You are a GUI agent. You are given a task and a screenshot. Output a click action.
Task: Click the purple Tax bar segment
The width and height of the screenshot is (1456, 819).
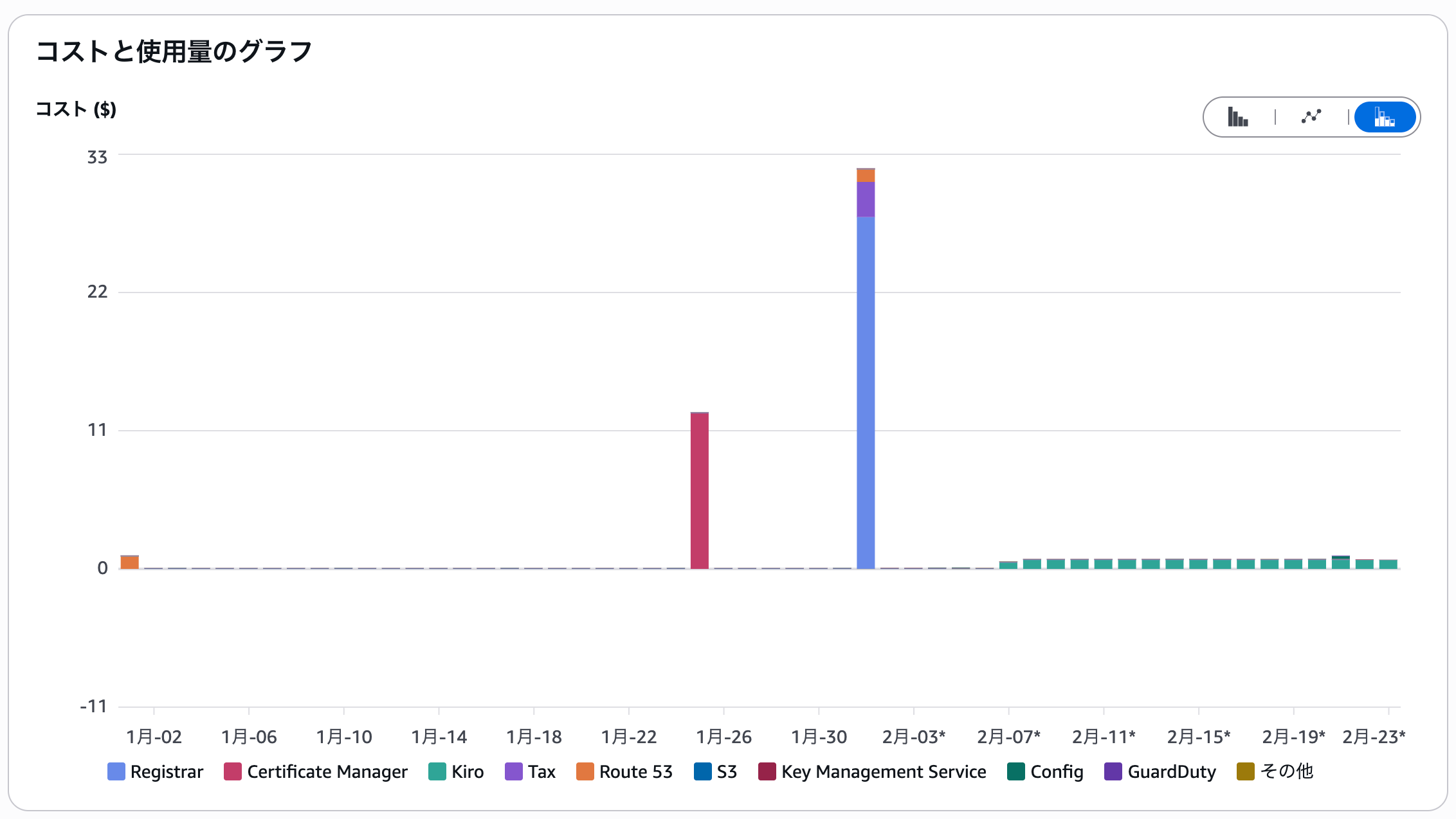(866, 199)
